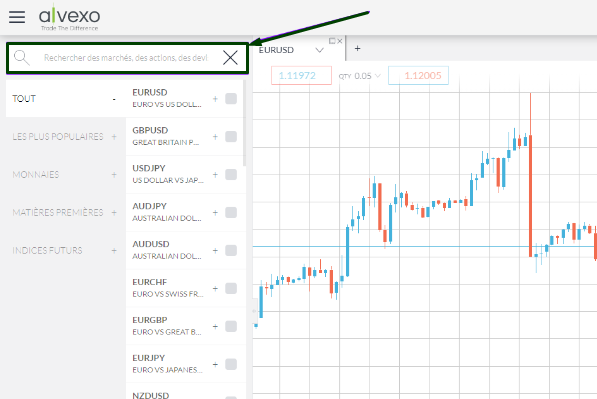Tick the EURUSD checkbox

click(231, 99)
